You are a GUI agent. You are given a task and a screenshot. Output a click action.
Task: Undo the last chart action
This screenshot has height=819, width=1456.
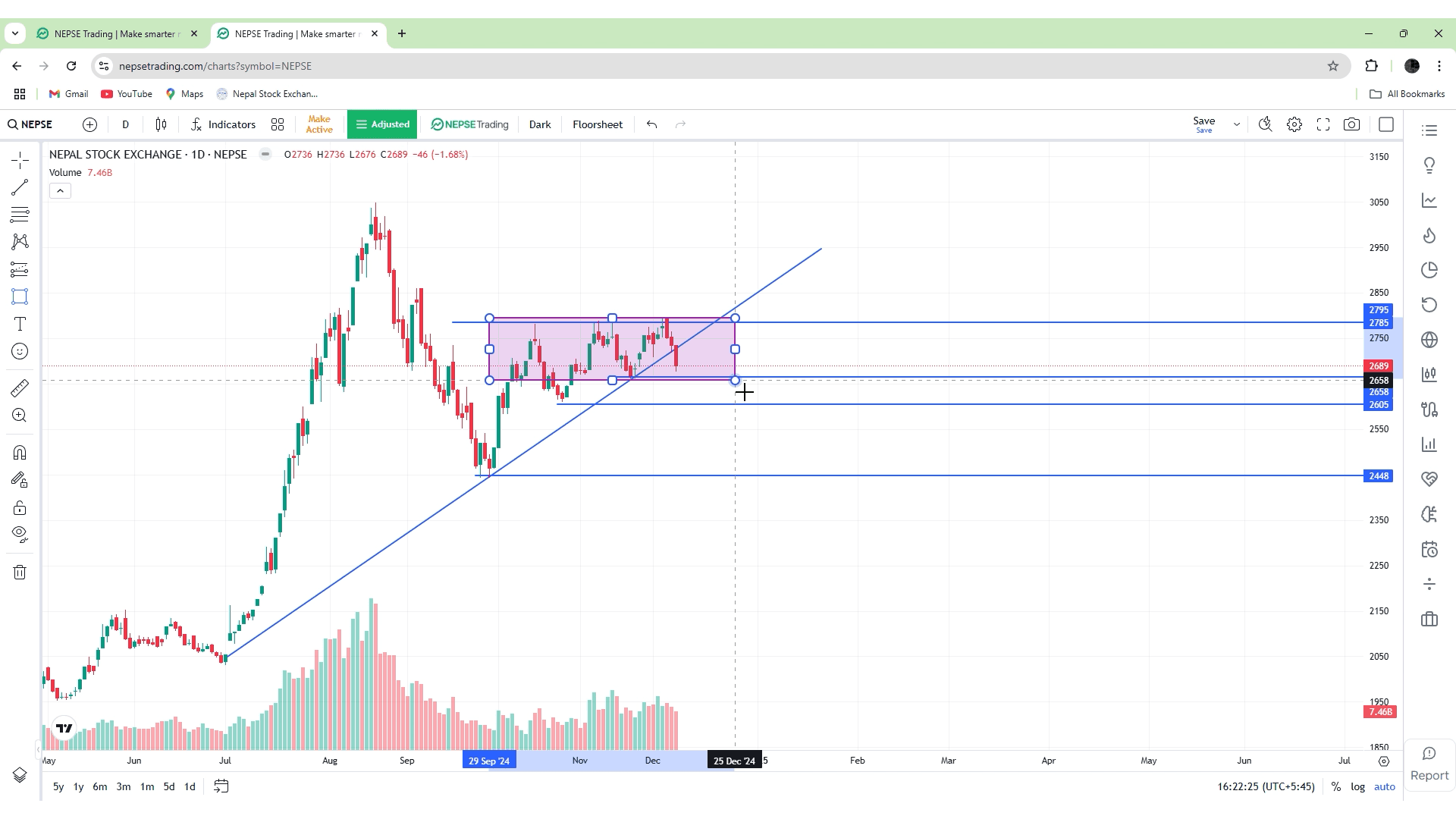click(651, 124)
